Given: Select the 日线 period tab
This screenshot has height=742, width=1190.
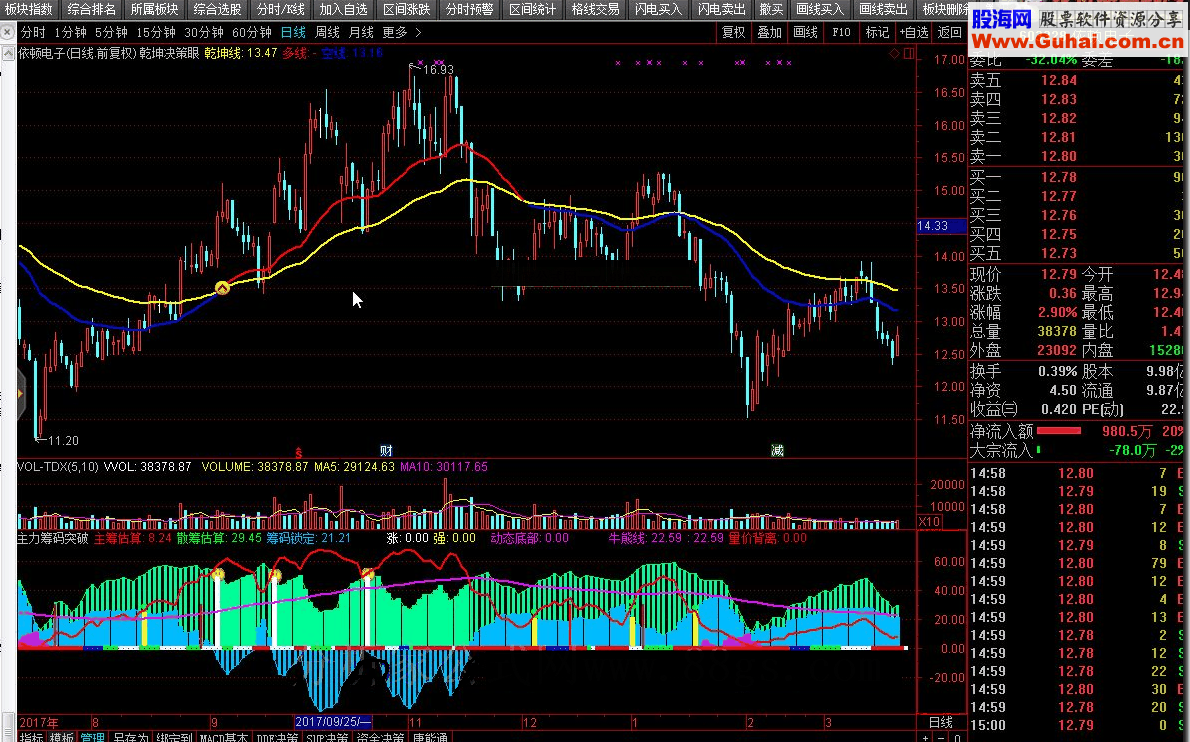Looking at the screenshot, I should 294,33.
